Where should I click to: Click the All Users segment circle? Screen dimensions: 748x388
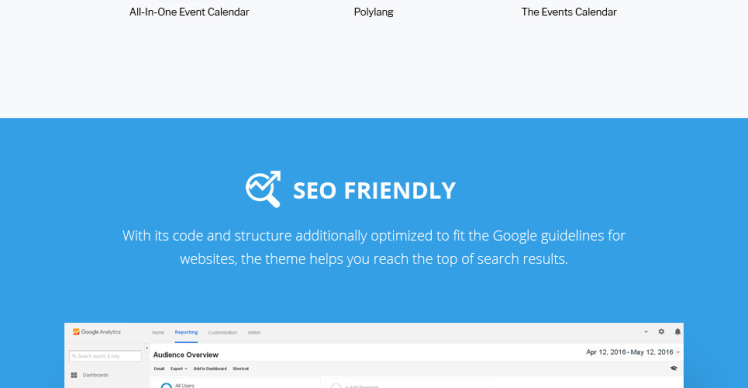tap(166, 386)
